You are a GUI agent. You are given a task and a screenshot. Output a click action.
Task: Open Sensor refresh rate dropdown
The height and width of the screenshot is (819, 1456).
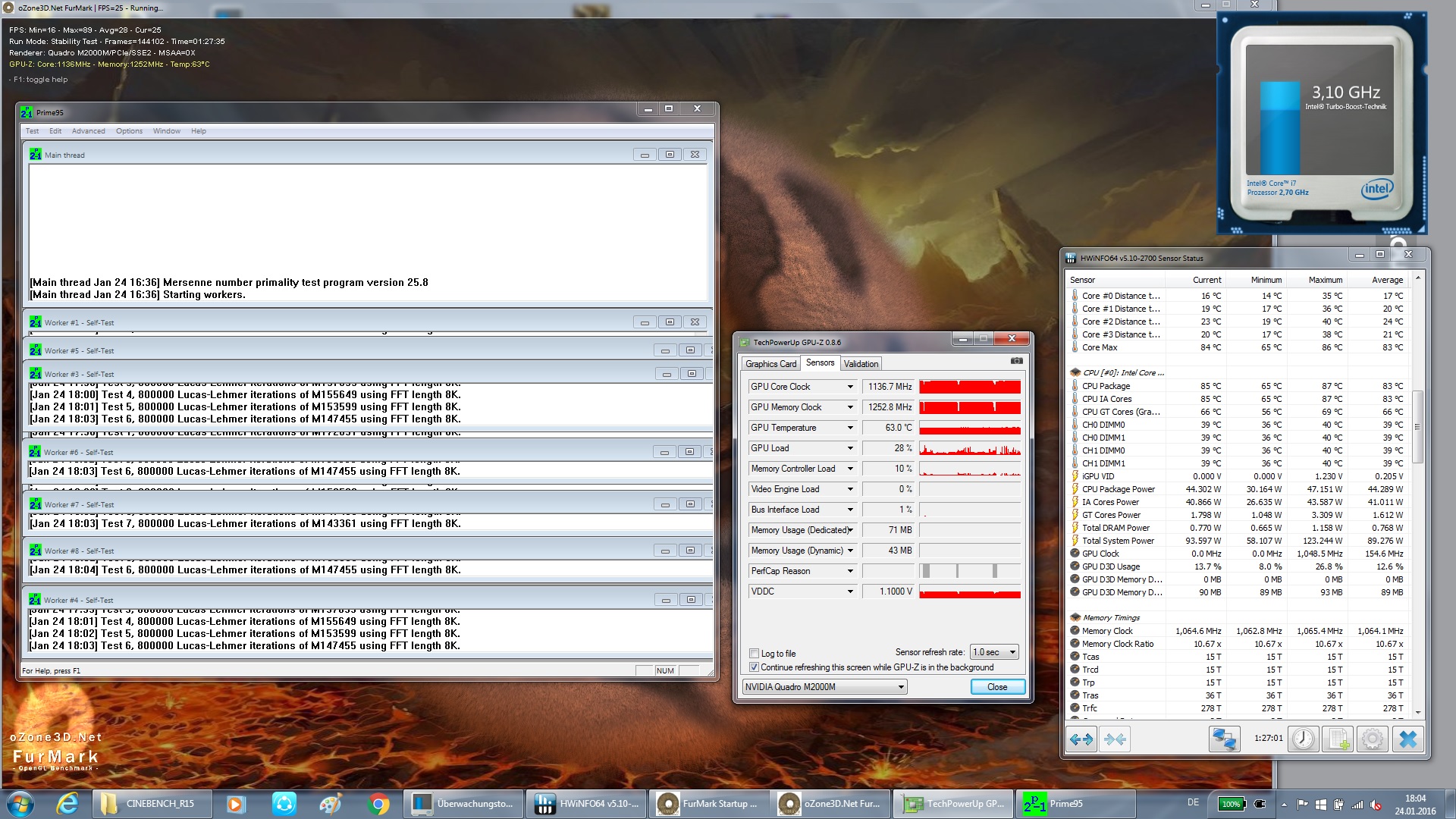(x=994, y=652)
